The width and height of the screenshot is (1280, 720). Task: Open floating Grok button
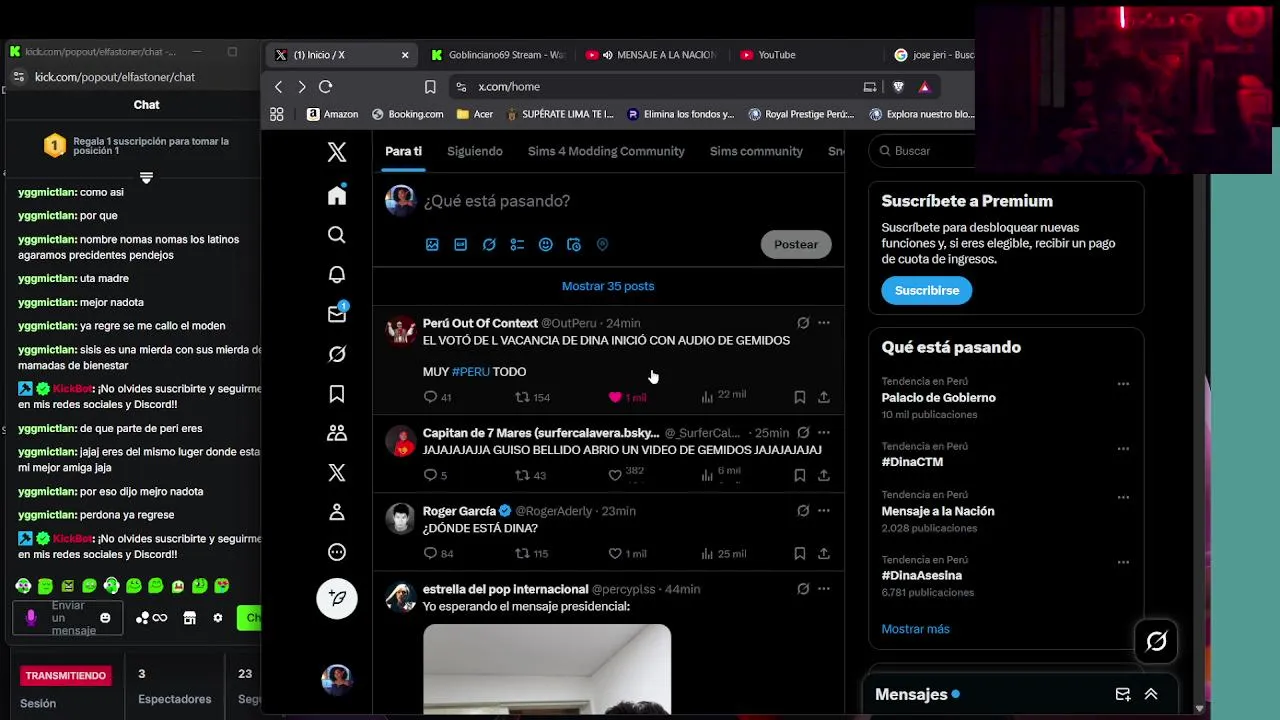[x=1156, y=641]
